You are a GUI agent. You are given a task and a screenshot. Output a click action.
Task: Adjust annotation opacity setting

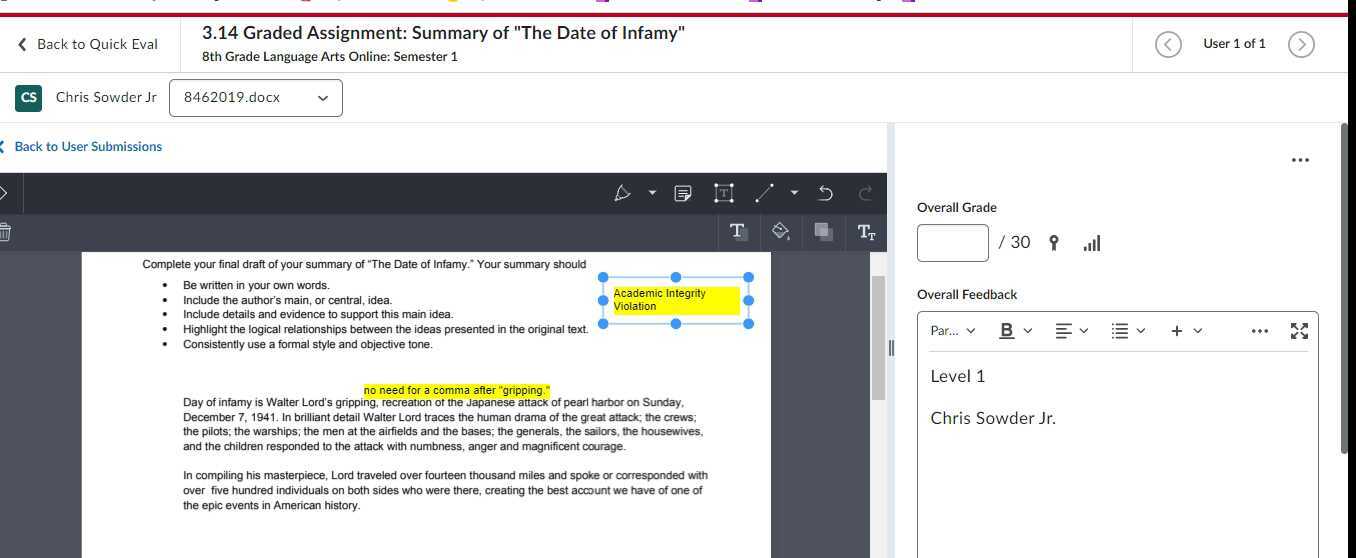click(x=824, y=232)
